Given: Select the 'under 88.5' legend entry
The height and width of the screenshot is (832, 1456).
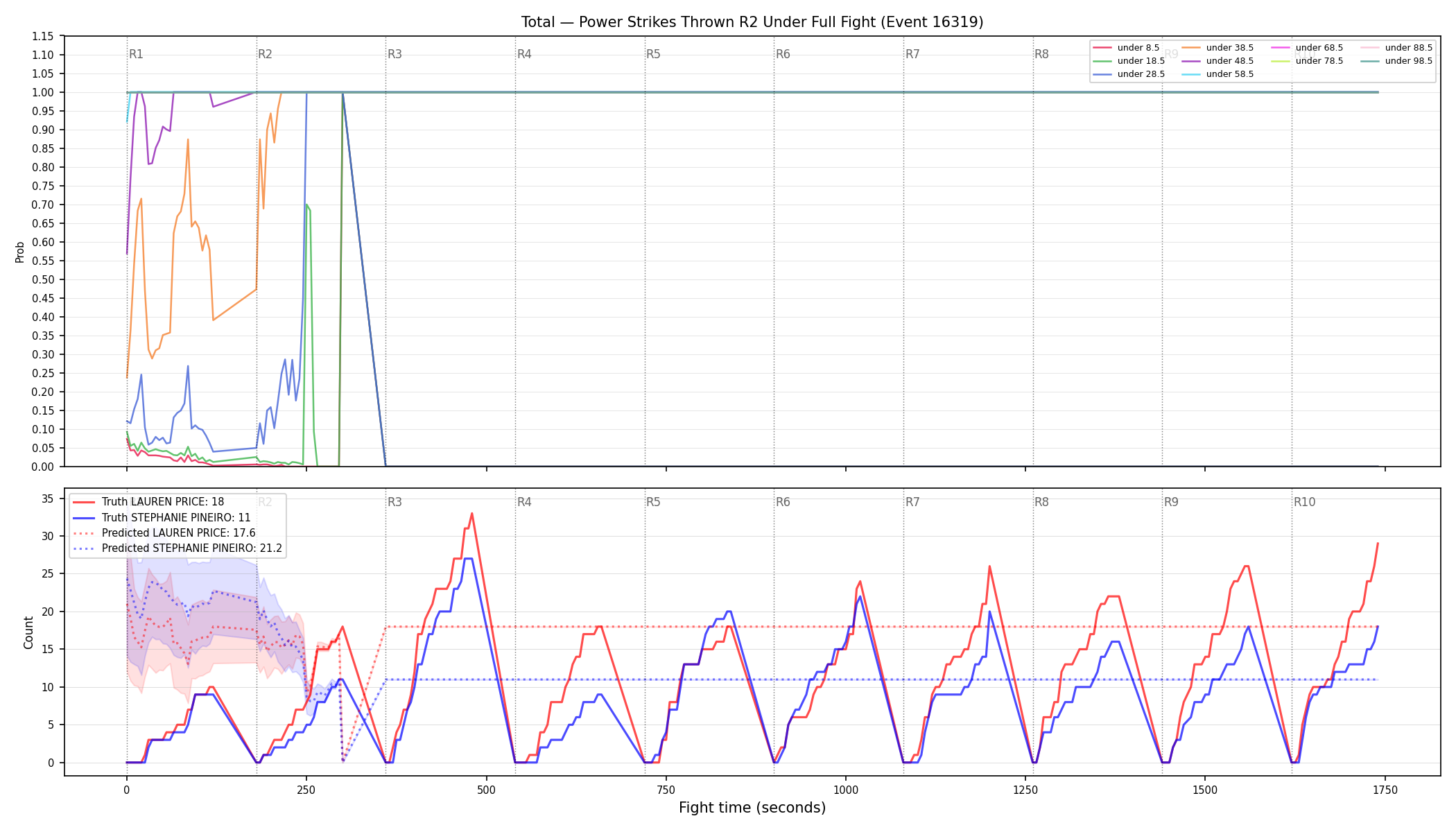Looking at the screenshot, I should [x=1396, y=48].
